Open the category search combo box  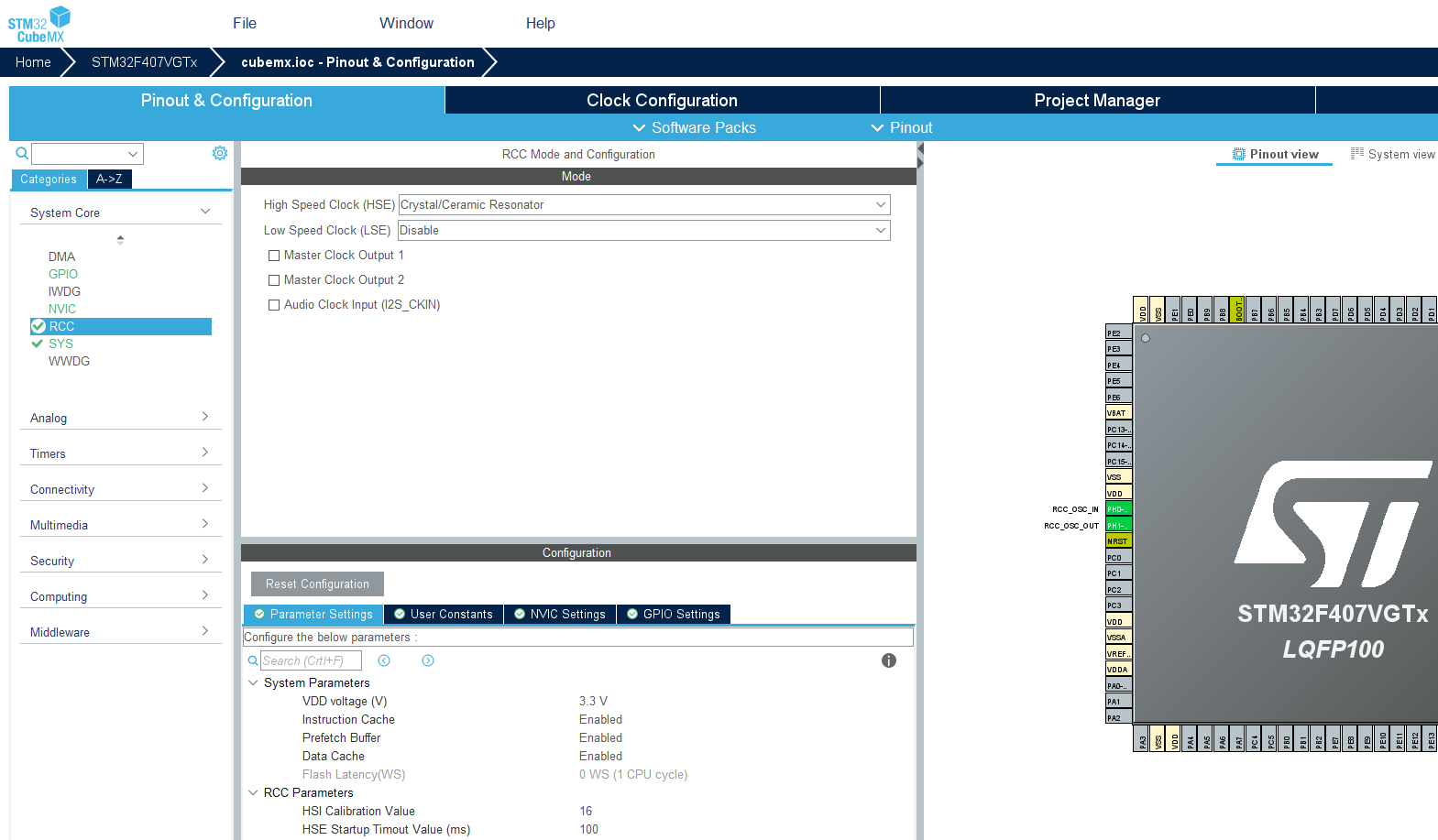88,154
